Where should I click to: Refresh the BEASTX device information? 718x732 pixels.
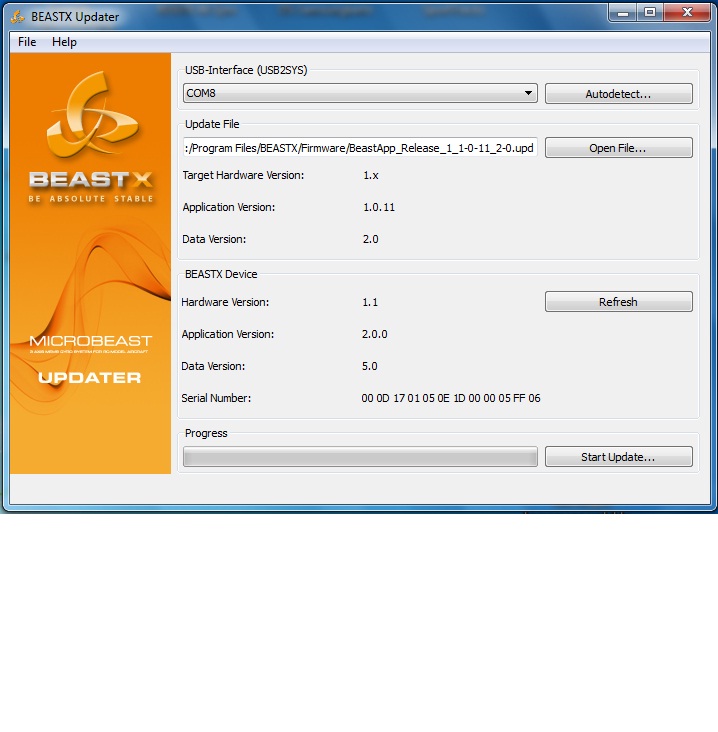tap(618, 302)
